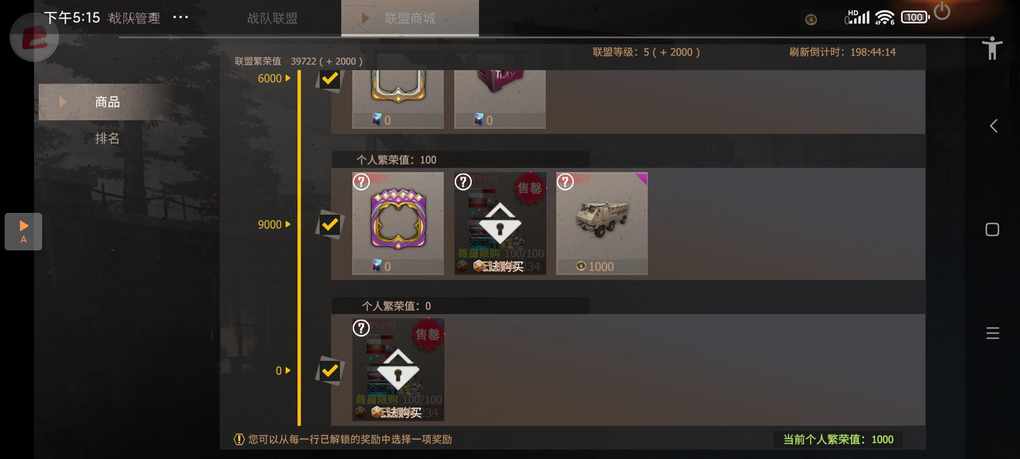Screen dimensions: 1020x459
Task: Toggle the 9000 tier checkbox
Action: pyautogui.click(x=330, y=224)
